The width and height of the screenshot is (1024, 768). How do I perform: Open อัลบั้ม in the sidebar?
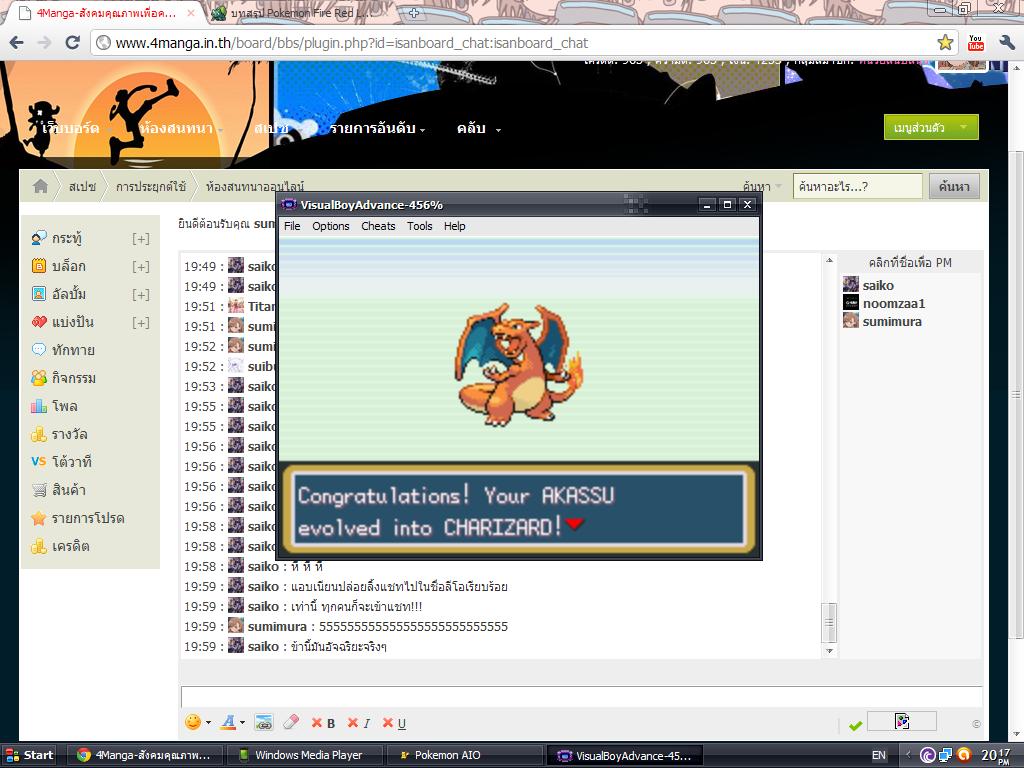tap(69, 295)
